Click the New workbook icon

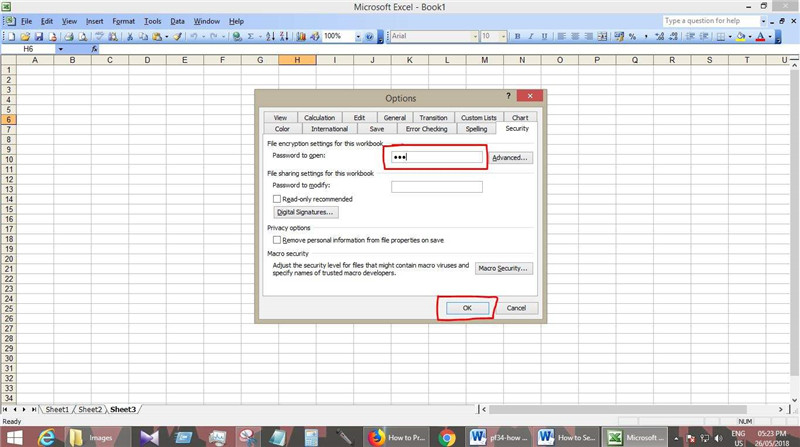(x=11, y=36)
